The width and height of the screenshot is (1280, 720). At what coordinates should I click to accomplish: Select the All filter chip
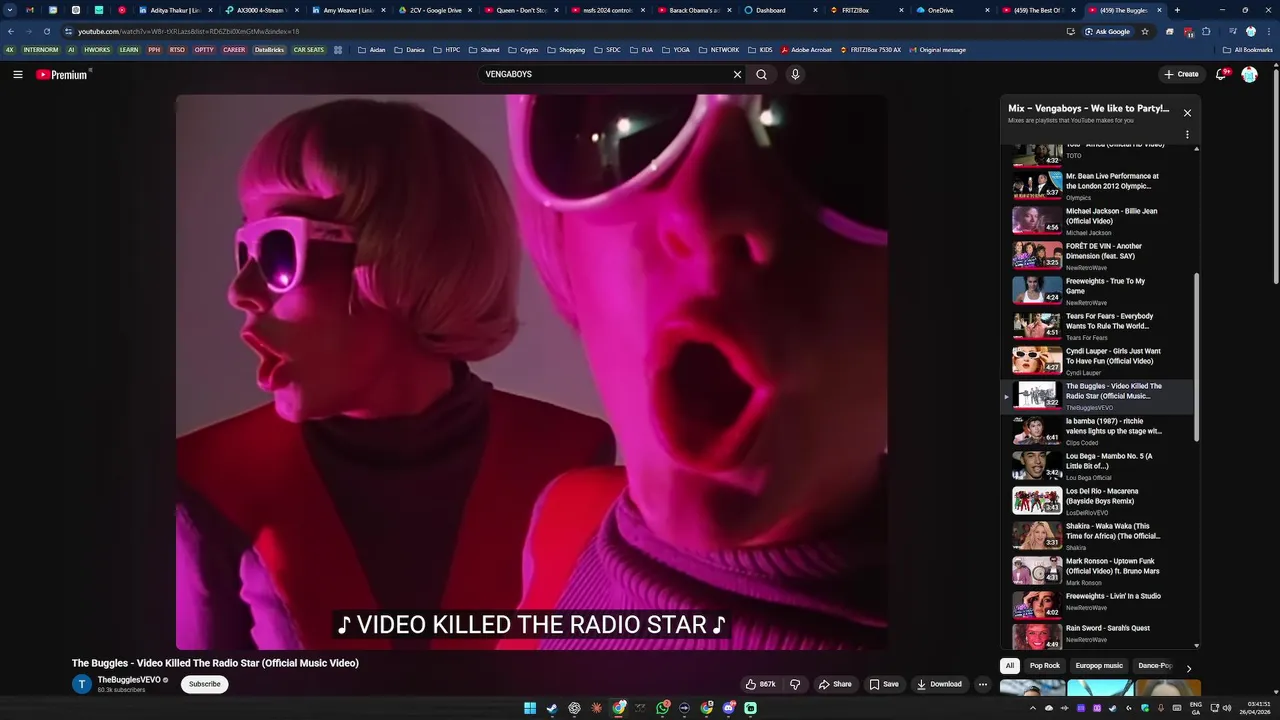point(1010,665)
